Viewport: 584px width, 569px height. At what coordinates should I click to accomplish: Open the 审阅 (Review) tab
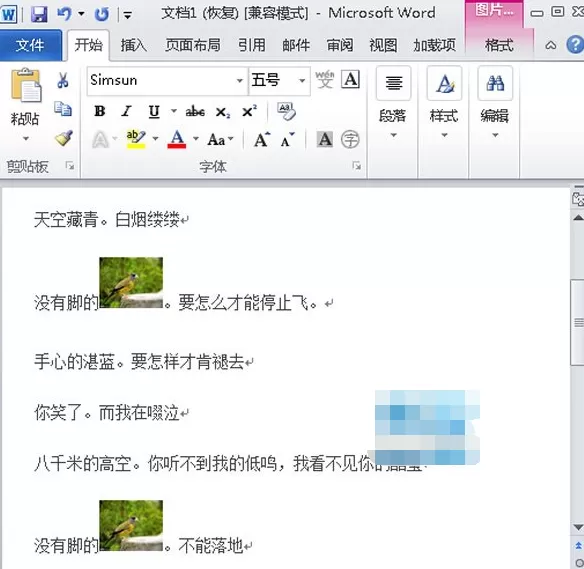tap(340, 45)
